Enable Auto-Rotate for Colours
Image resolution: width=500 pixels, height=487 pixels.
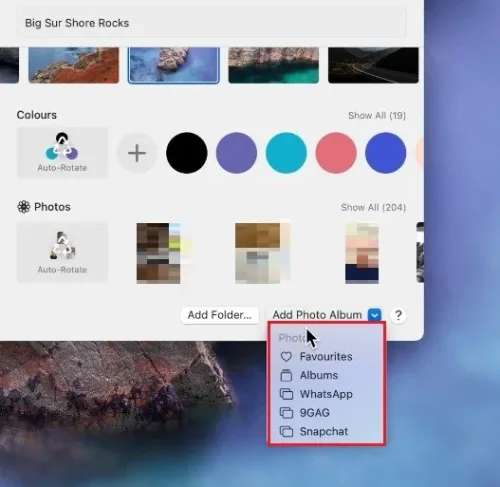(62, 153)
